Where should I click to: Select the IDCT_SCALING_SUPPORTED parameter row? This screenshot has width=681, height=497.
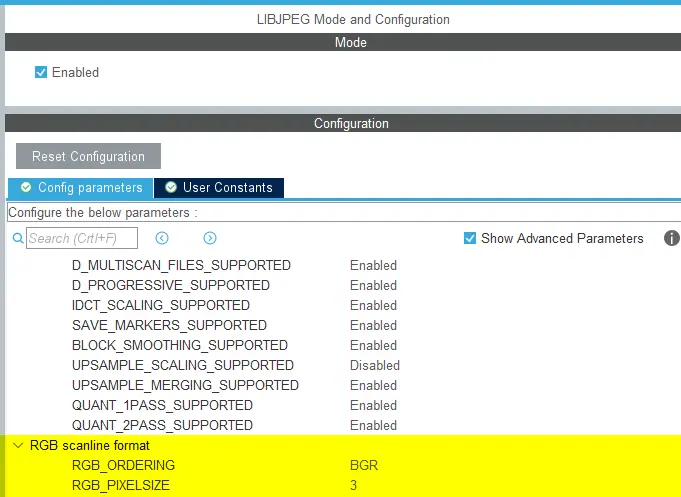point(161,305)
